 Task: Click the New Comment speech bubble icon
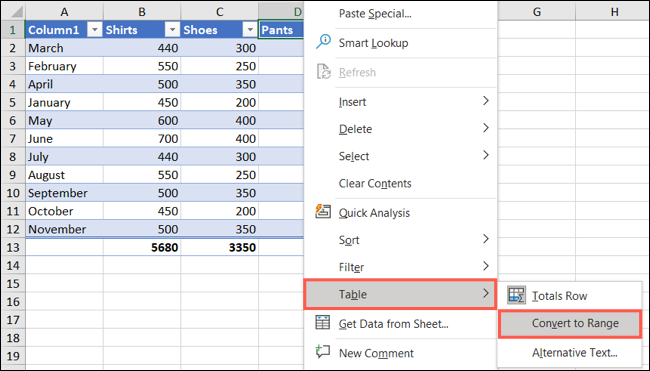(323, 351)
